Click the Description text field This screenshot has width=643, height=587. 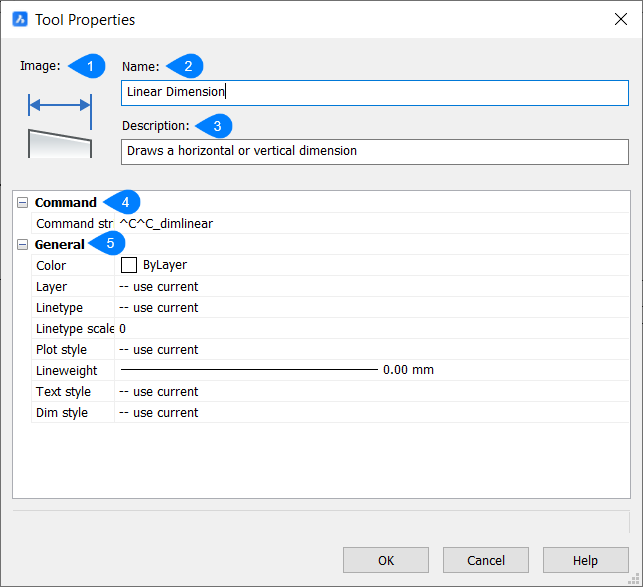tap(374, 151)
